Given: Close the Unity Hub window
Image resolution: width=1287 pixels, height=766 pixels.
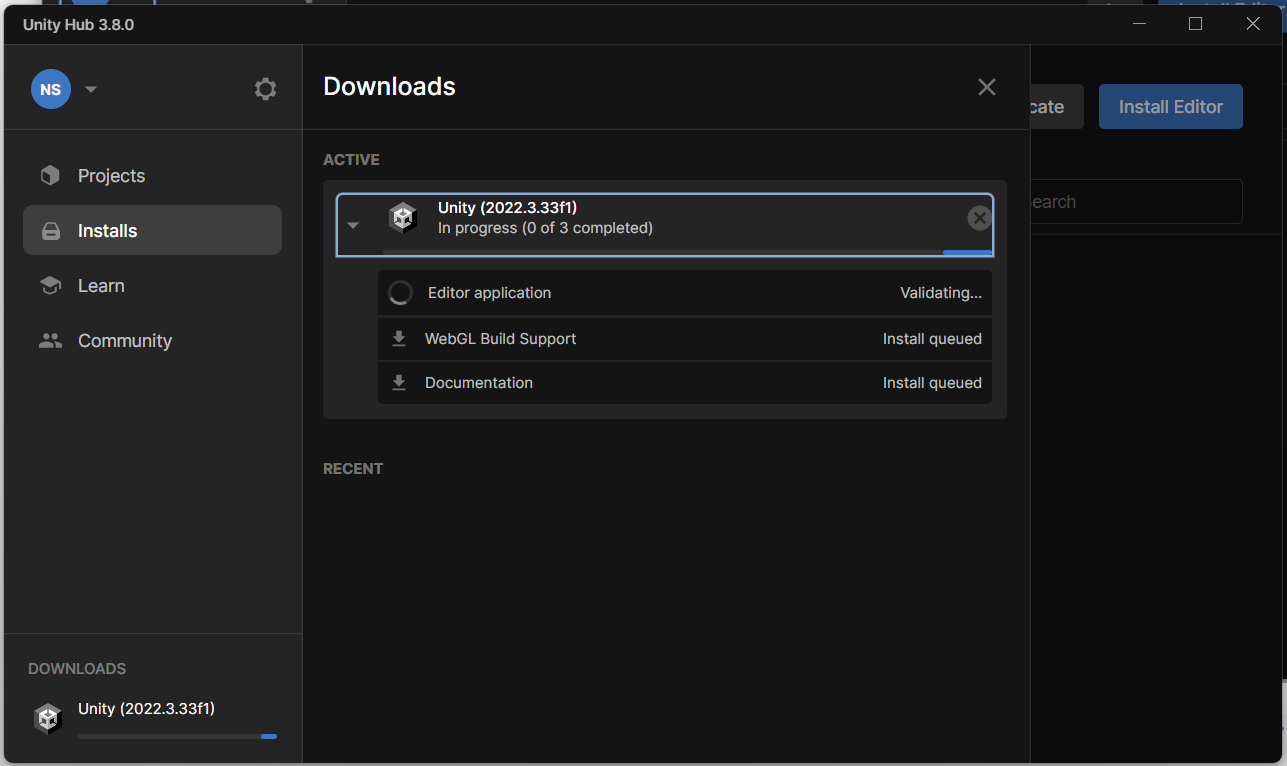Looking at the screenshot, I should coord(1253,24).
